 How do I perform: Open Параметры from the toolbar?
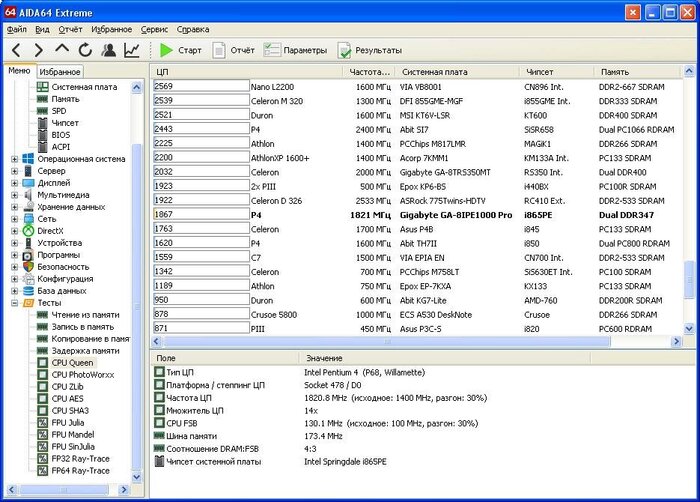296,50
